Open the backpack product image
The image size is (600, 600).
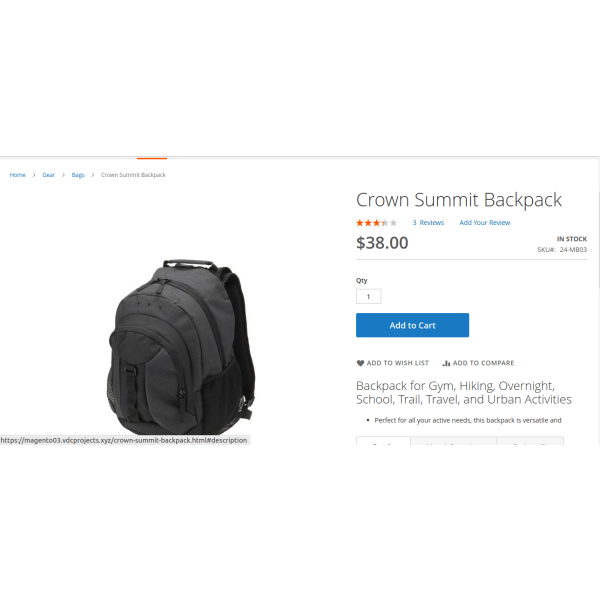click(x=181, y=346)
